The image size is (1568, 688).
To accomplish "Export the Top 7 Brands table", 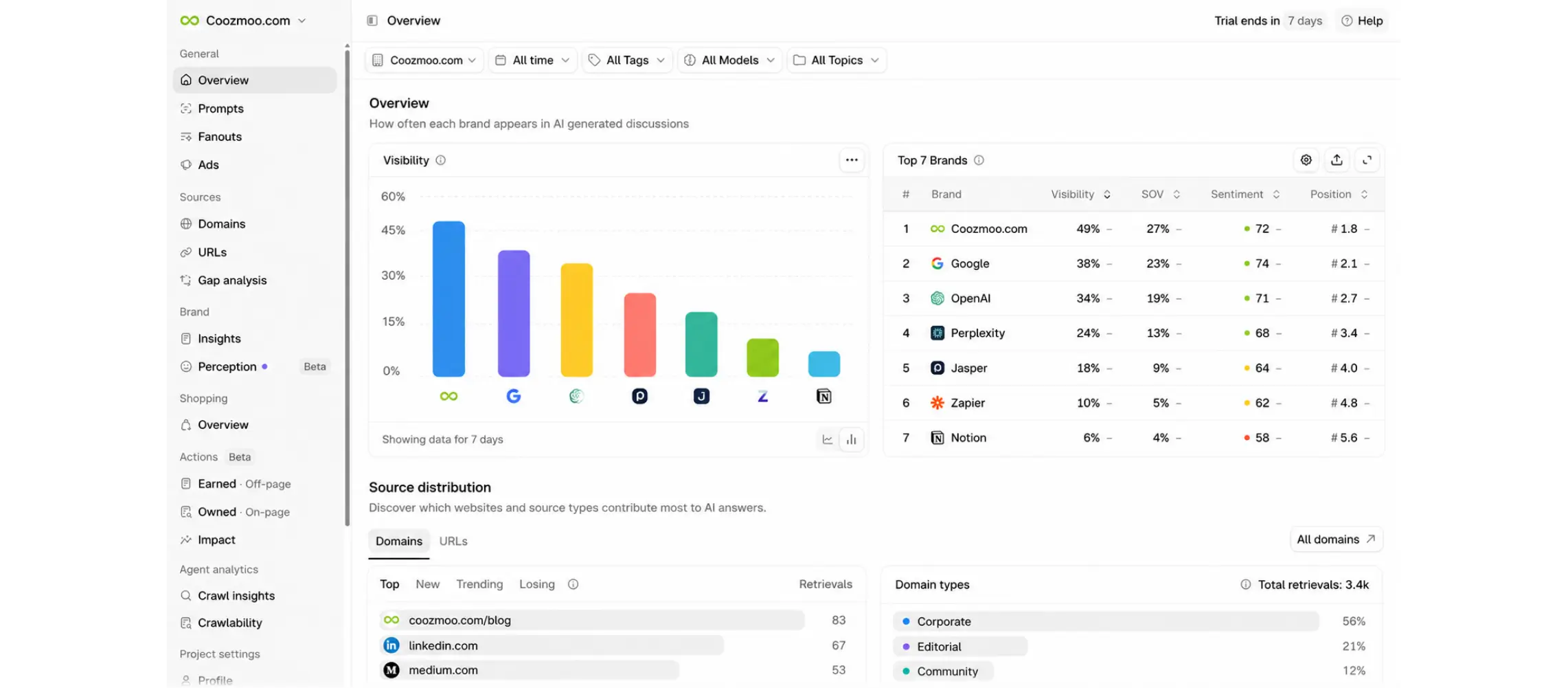I will 1337,160.
